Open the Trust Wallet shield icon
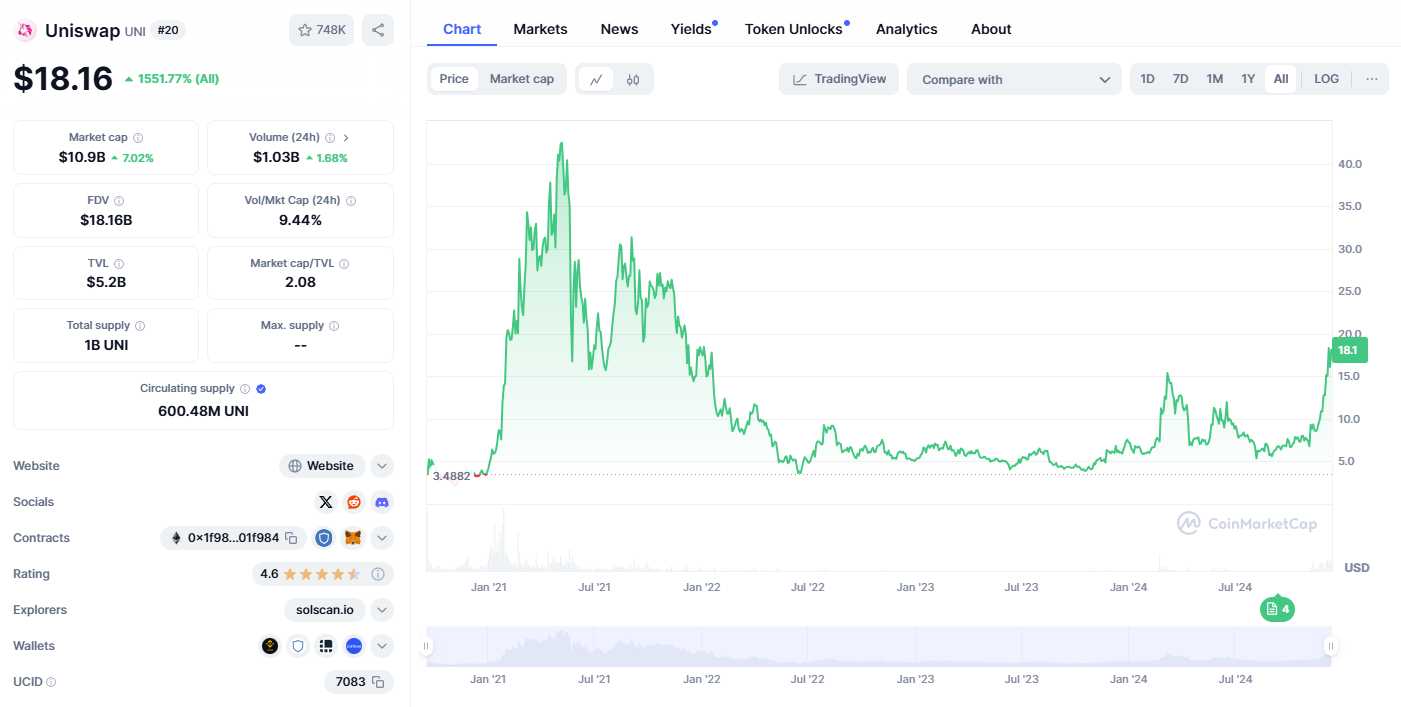 [297, 646]
